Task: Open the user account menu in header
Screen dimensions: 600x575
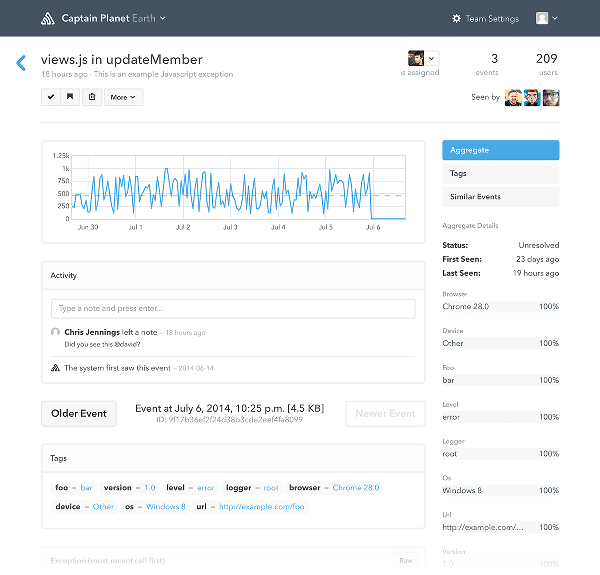Action: (x=547, y=18)
